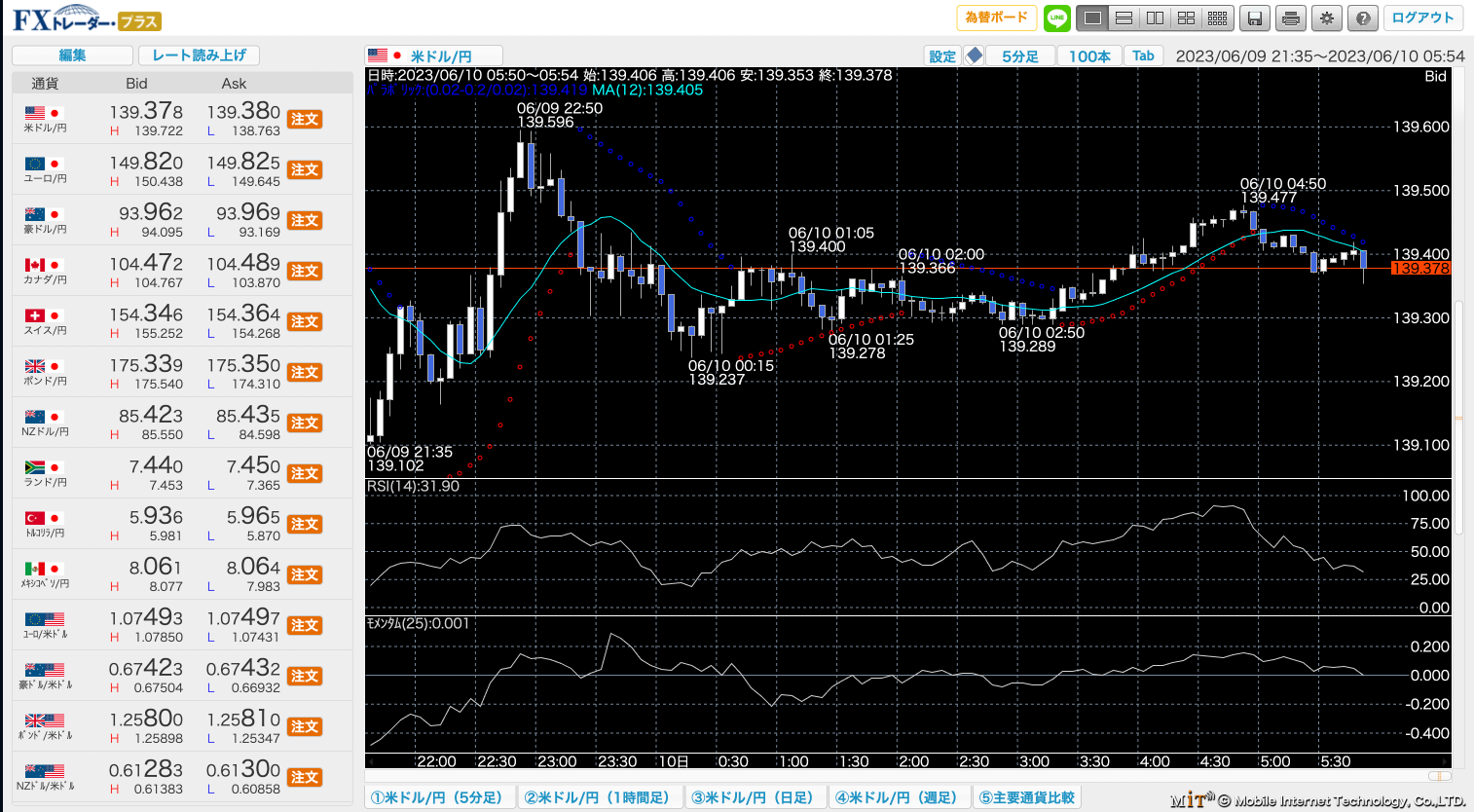This screenshot has height=812, width=1474.
Task: Open the 米ドル/円 currency pair selector
Action: 434,56
